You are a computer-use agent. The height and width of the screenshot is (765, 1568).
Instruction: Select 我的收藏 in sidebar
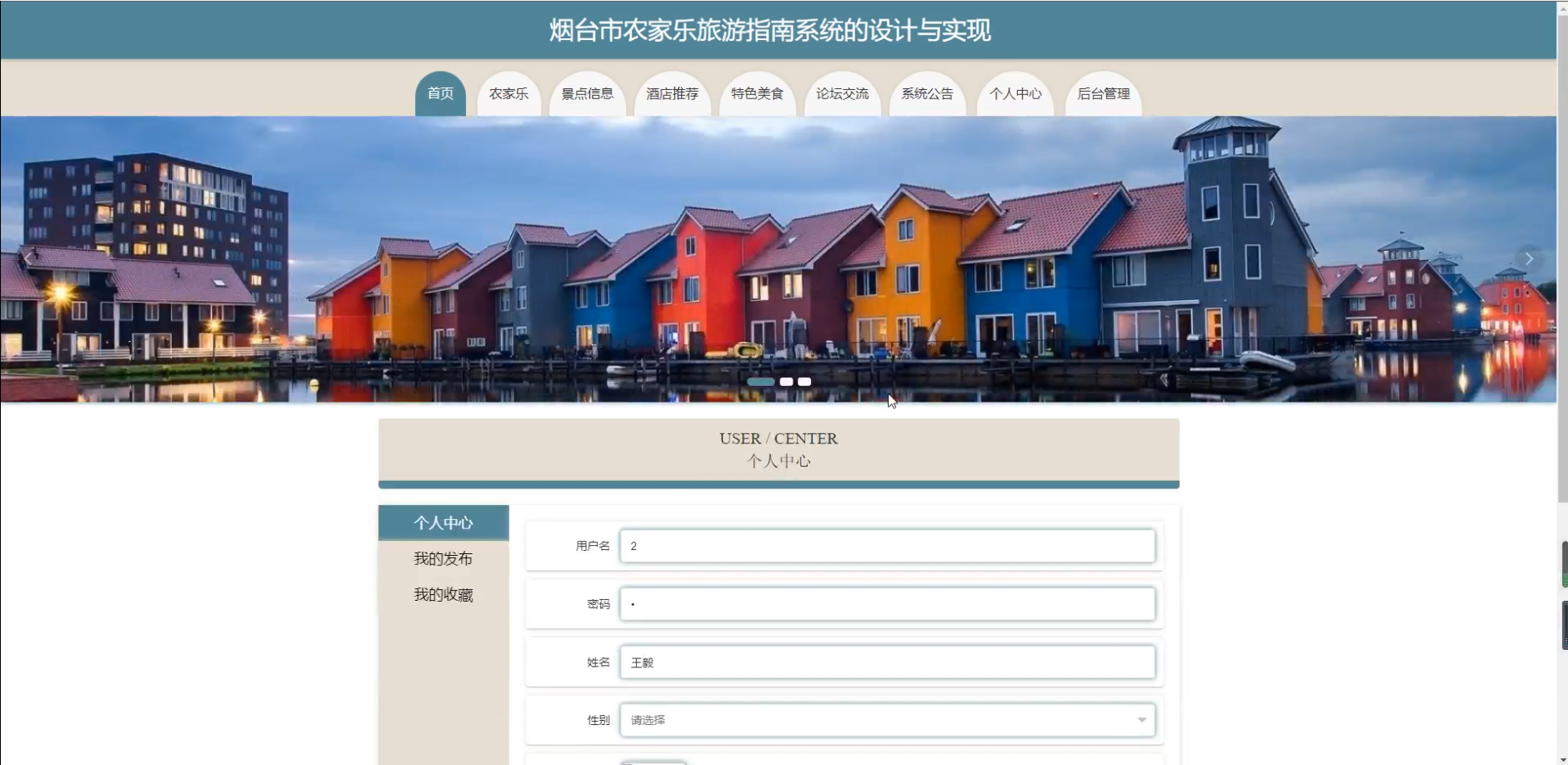point(443,594)
